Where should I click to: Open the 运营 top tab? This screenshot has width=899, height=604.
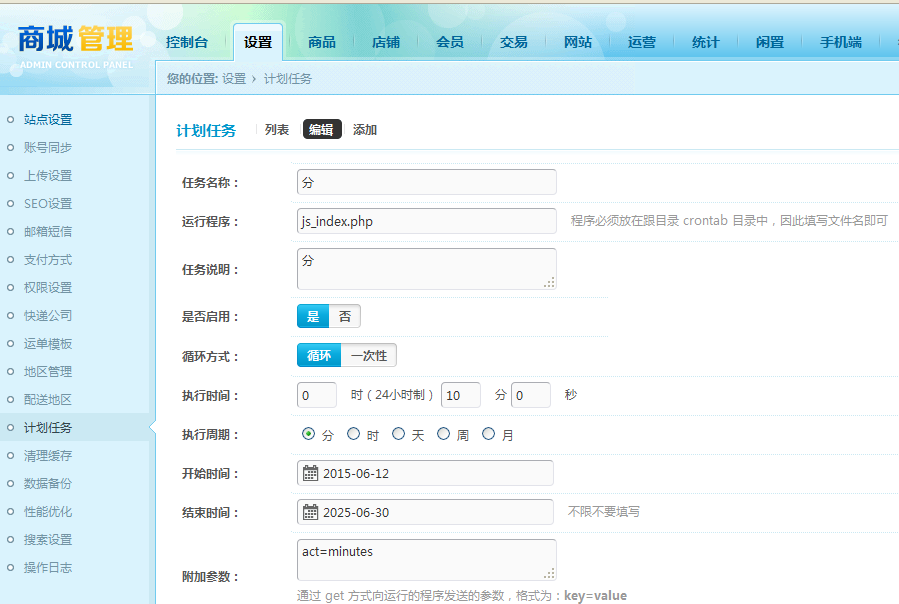point(642,42)
